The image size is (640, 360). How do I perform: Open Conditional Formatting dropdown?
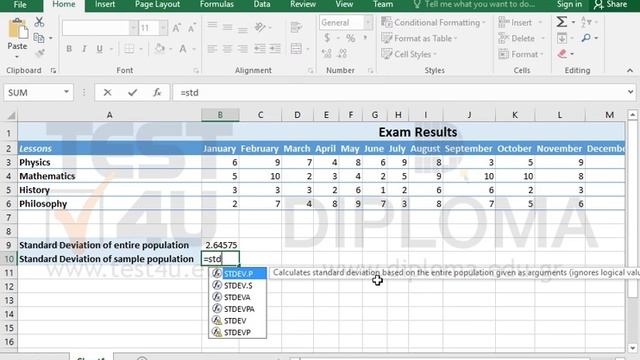click(x=433, y=22)
